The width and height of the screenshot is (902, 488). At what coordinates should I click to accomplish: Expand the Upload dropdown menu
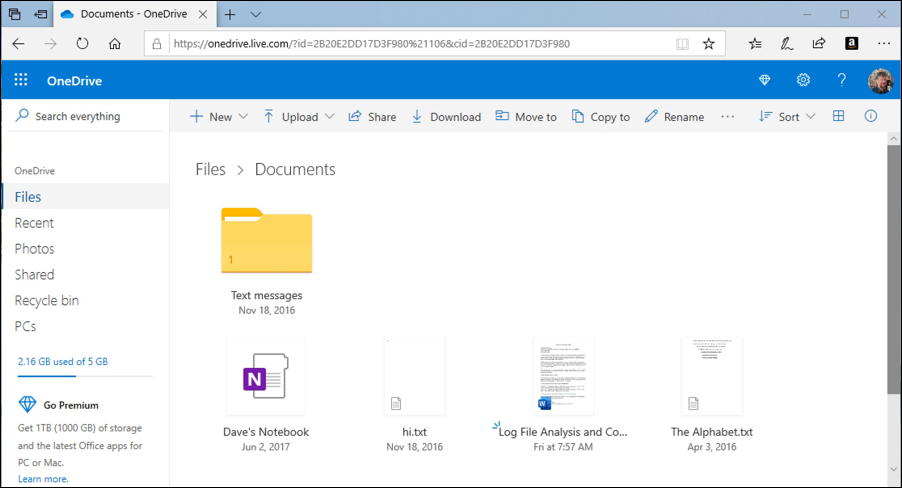(x=299, y=117)
